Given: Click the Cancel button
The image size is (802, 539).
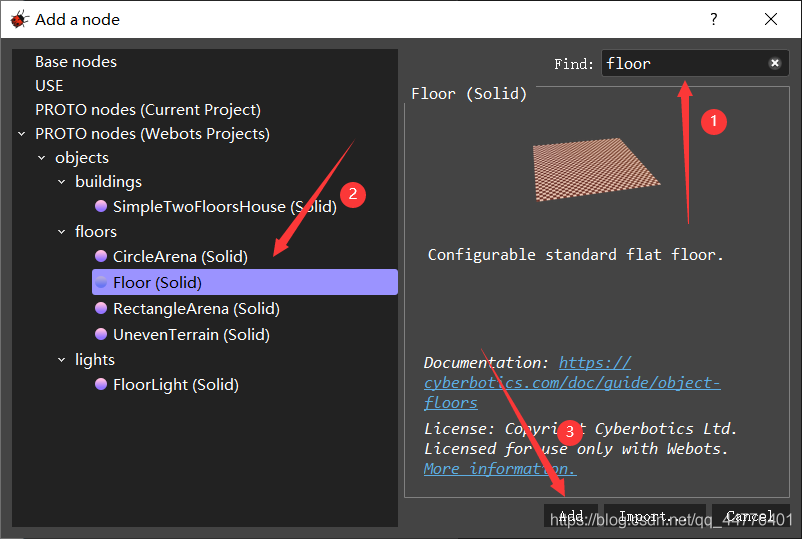Looking at the screenshot, I should click(x=750, y=515).
